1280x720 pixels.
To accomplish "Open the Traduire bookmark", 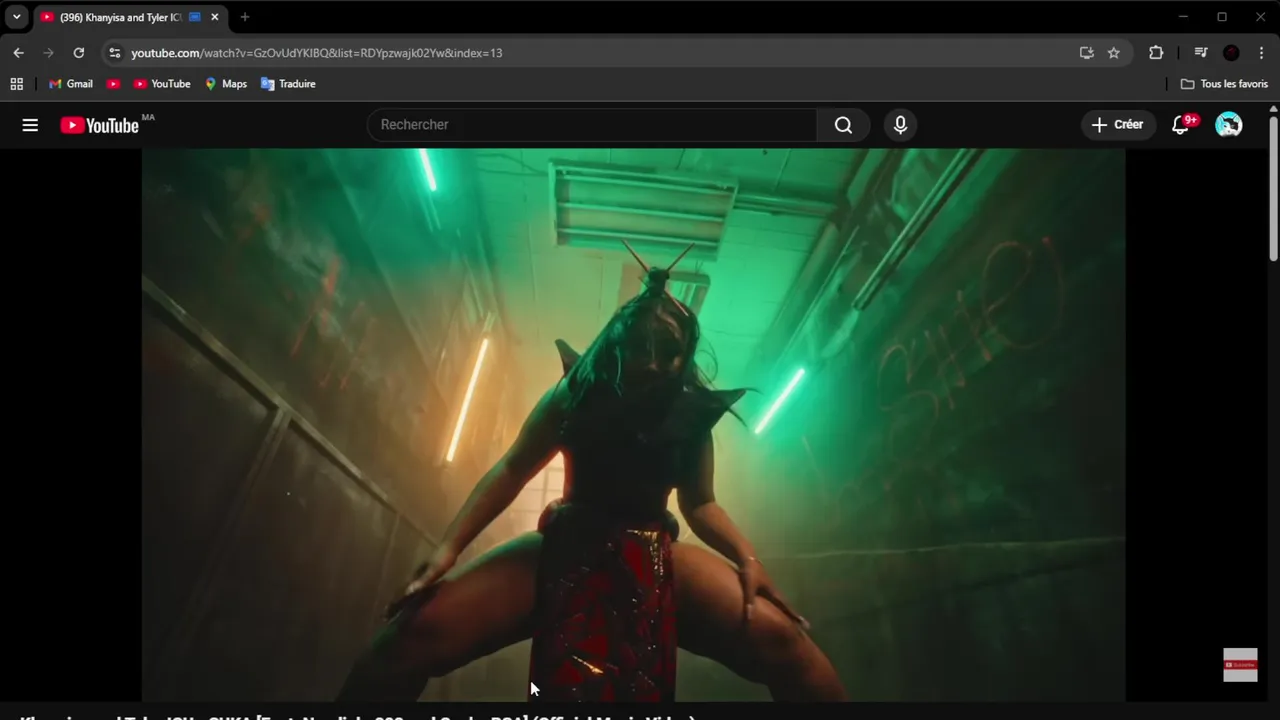I will coord(288,84).
